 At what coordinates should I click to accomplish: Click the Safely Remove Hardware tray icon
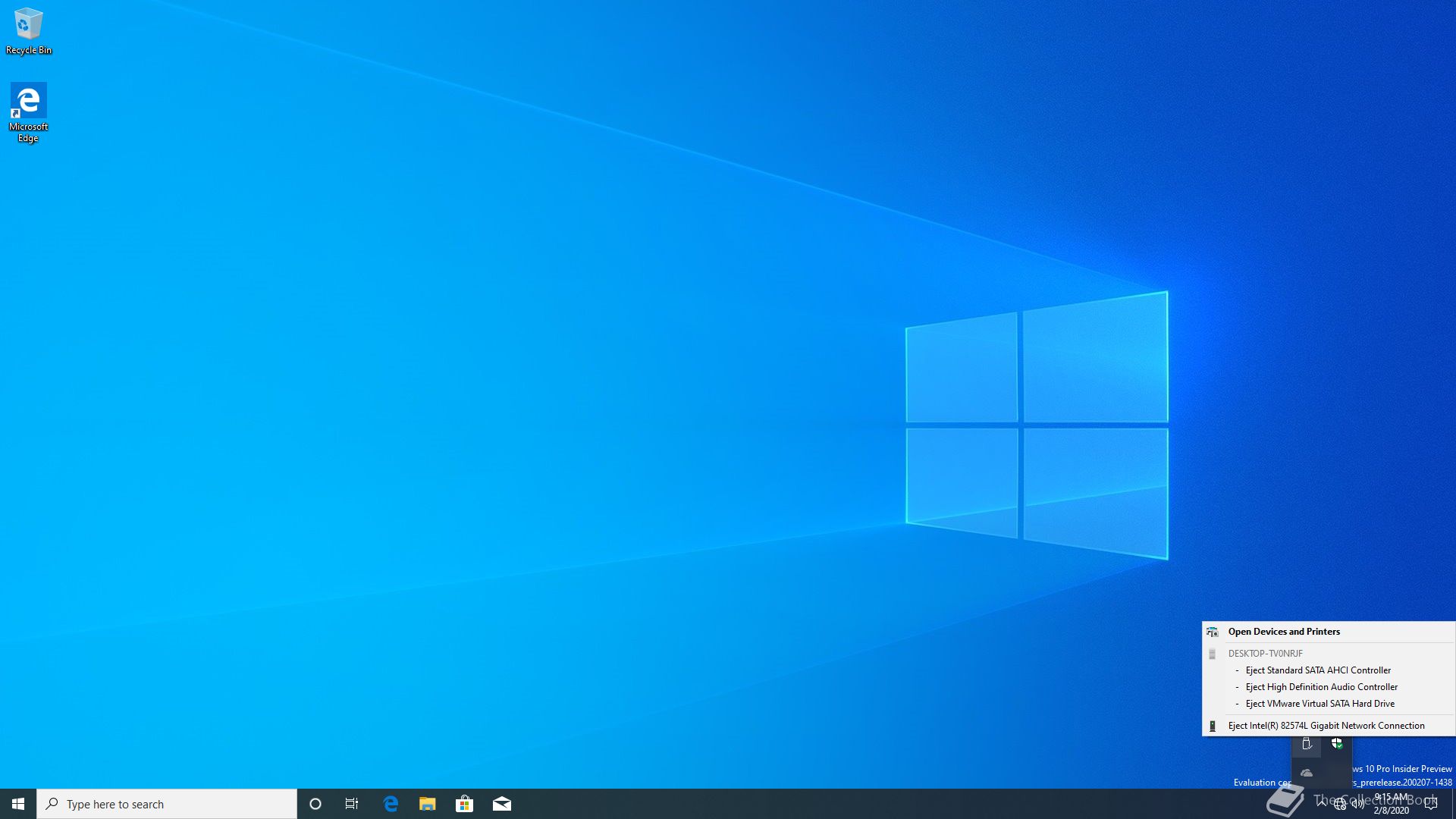1307,744
